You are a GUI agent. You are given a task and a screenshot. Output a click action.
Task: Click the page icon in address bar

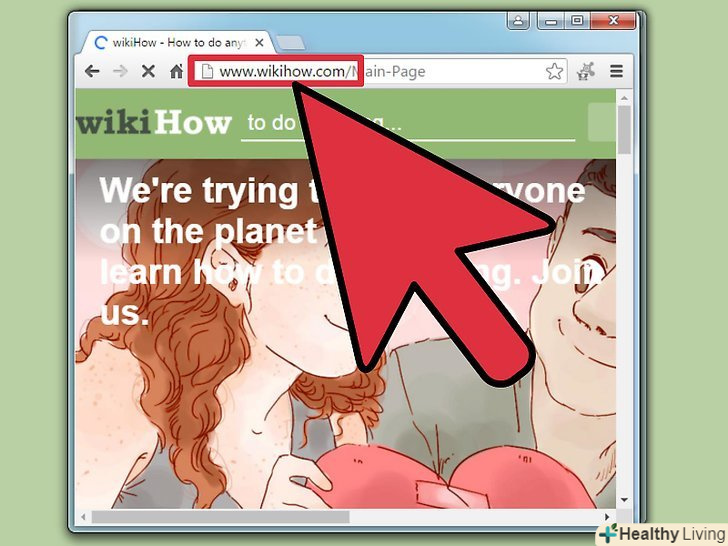coord(207,71)
